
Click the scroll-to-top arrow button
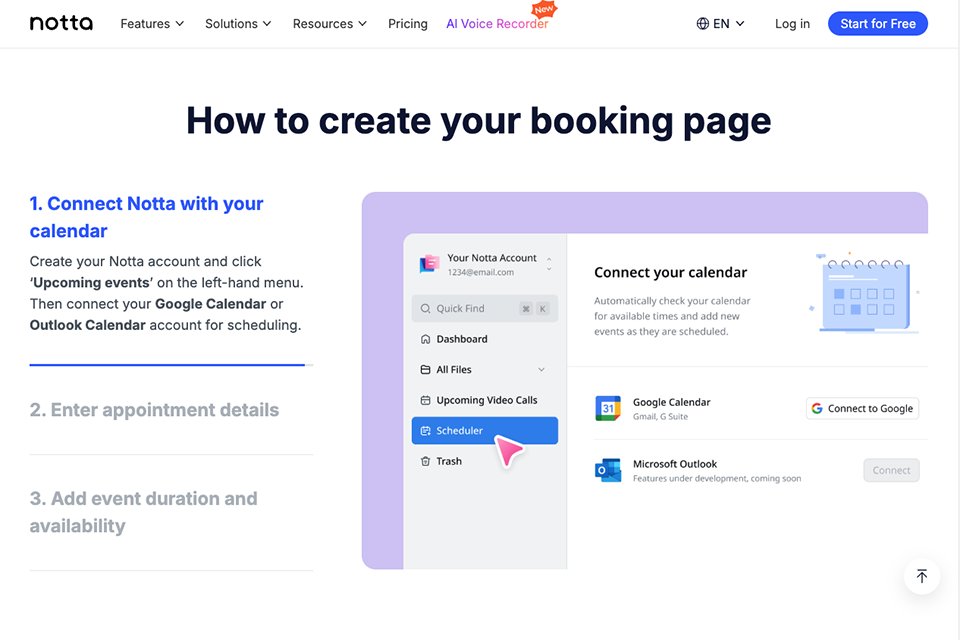pos(921,576)
